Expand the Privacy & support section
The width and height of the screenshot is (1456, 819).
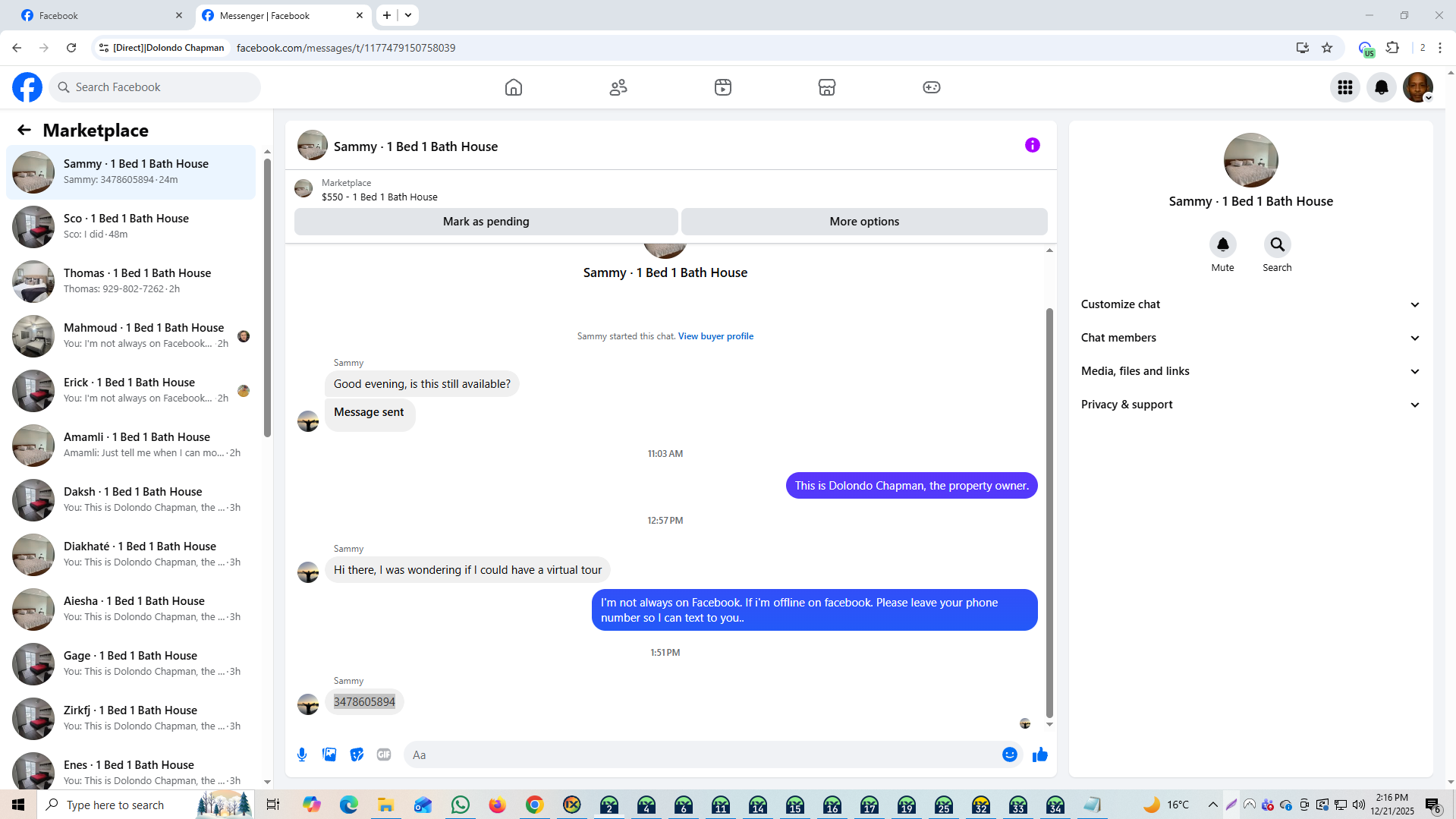[1250, 405]
